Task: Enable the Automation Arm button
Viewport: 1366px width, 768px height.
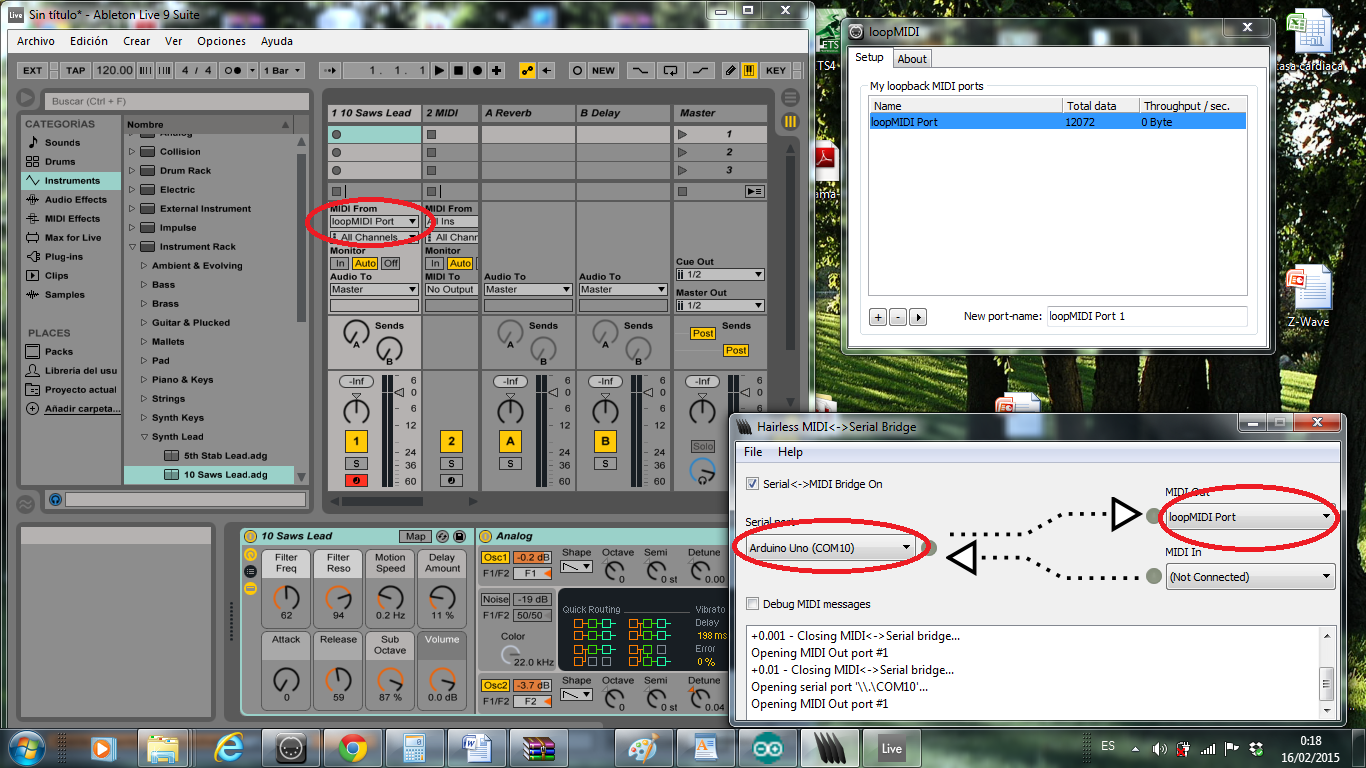Action: pyautogui.click(x=527, y=71)
